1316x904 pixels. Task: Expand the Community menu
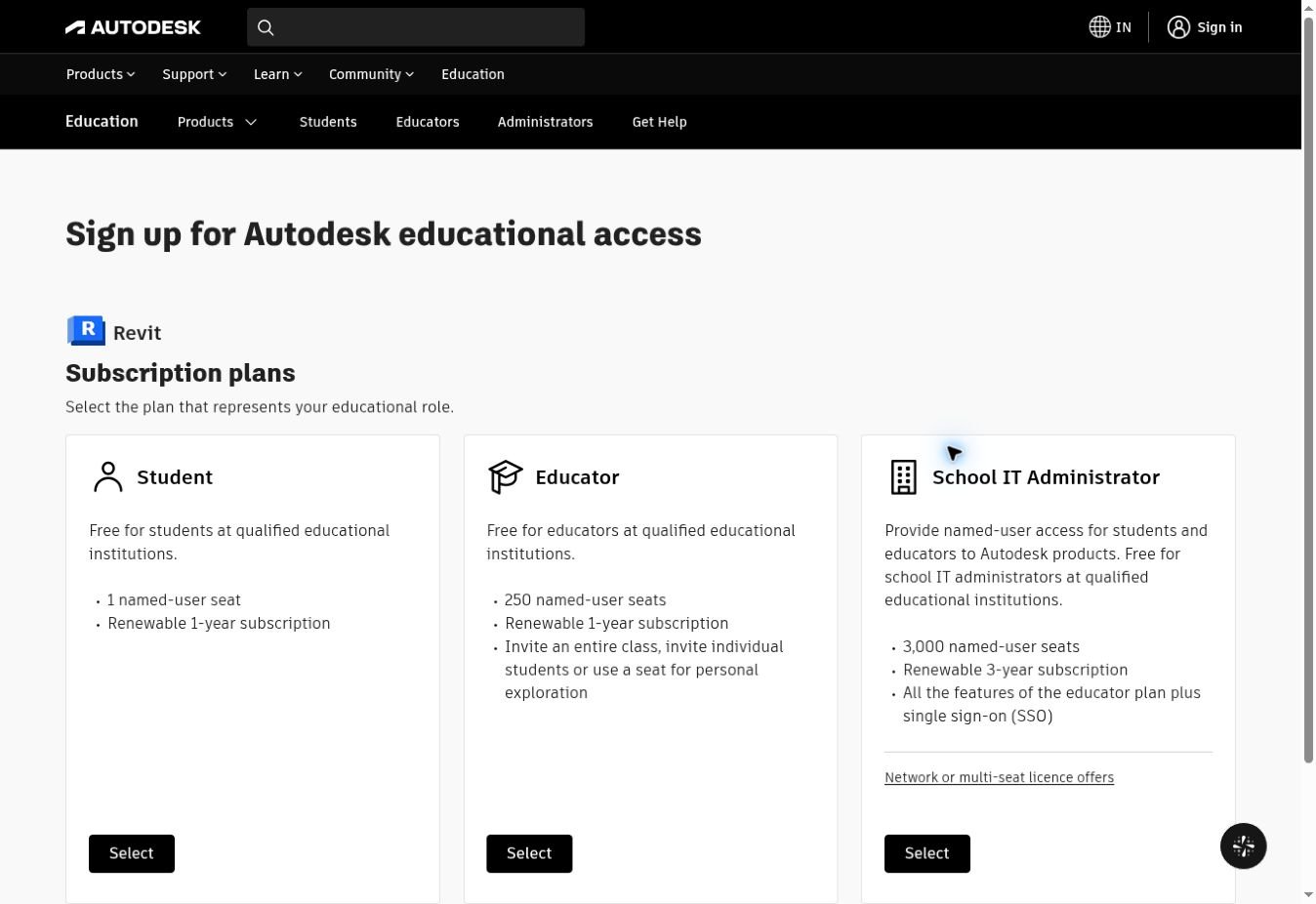coord(371,74)
